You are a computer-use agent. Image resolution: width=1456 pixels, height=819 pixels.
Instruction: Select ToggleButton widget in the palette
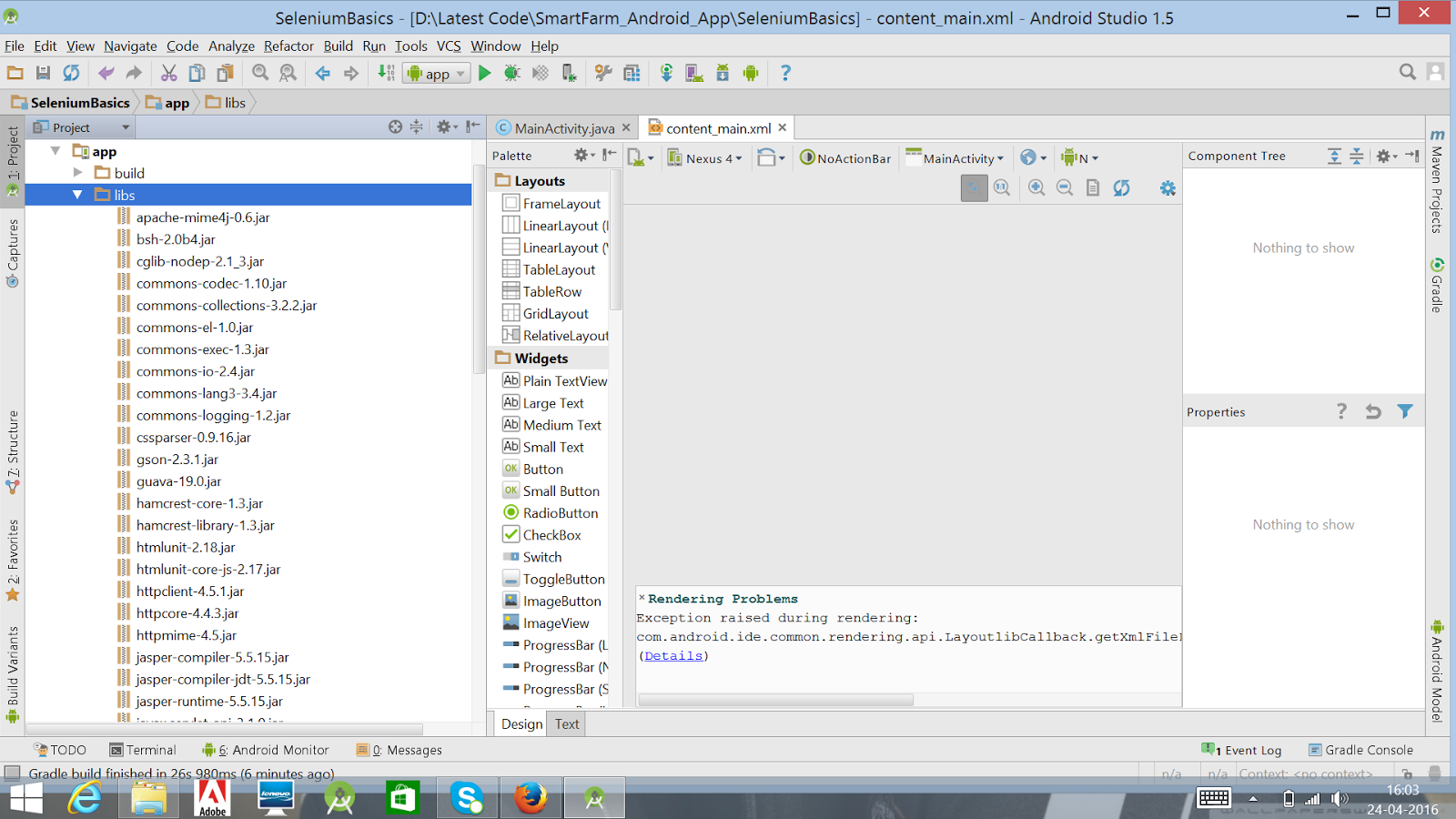click(x=553, y=579)
